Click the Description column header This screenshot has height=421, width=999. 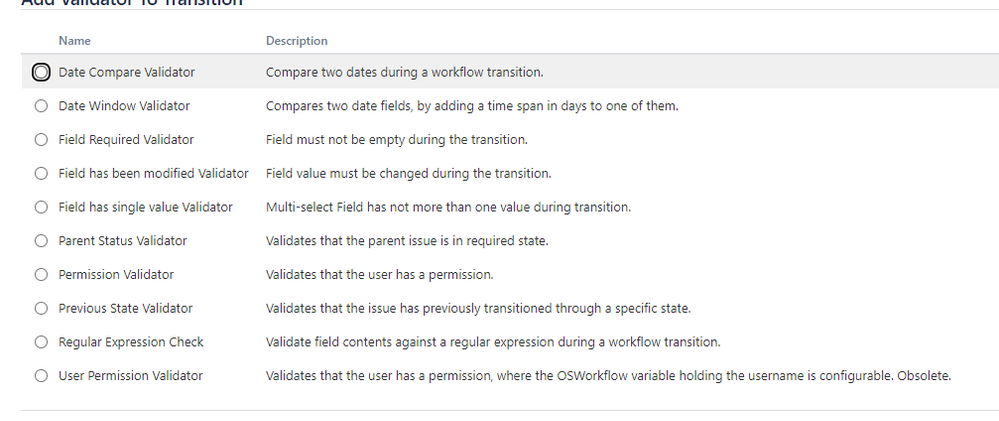point(297,41)
